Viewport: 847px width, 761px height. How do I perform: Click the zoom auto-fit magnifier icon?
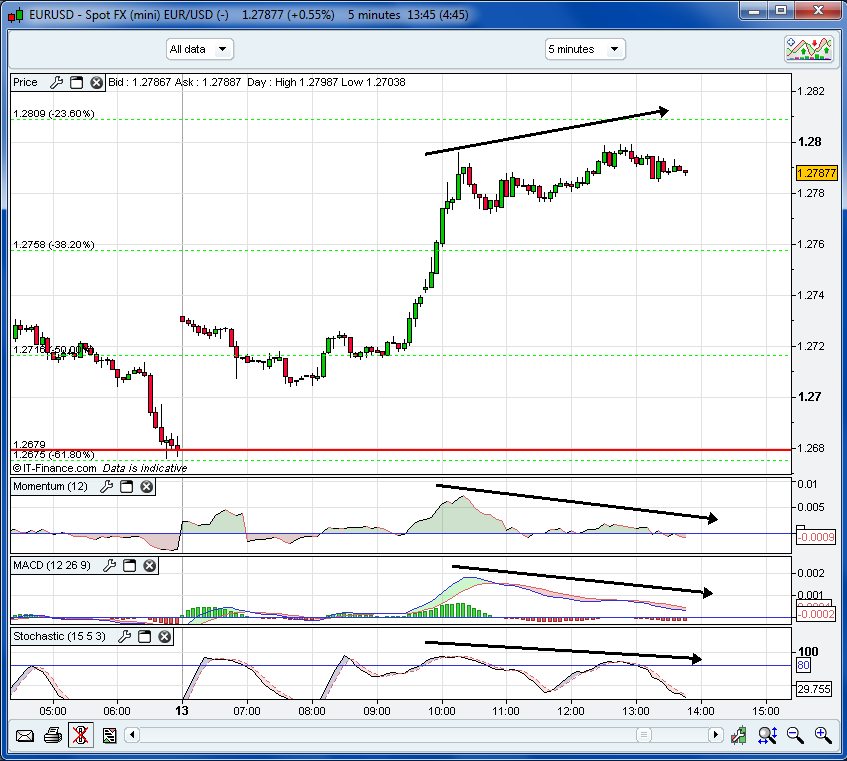coord(767,735)
